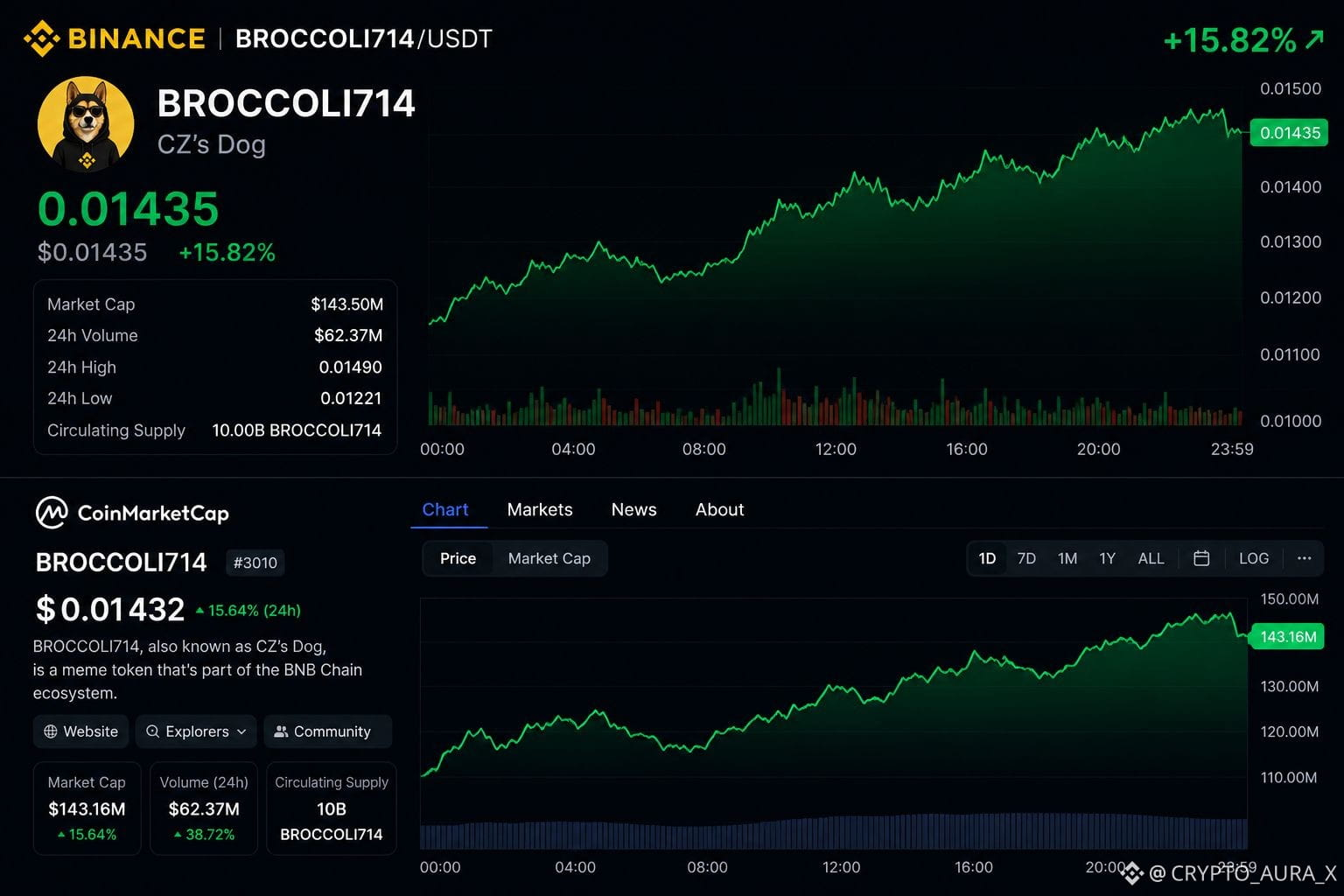The width and height of the screenshot is (1344, 896).
Task: Click the 15.64% (24h) change label
Action: [248, 611]
